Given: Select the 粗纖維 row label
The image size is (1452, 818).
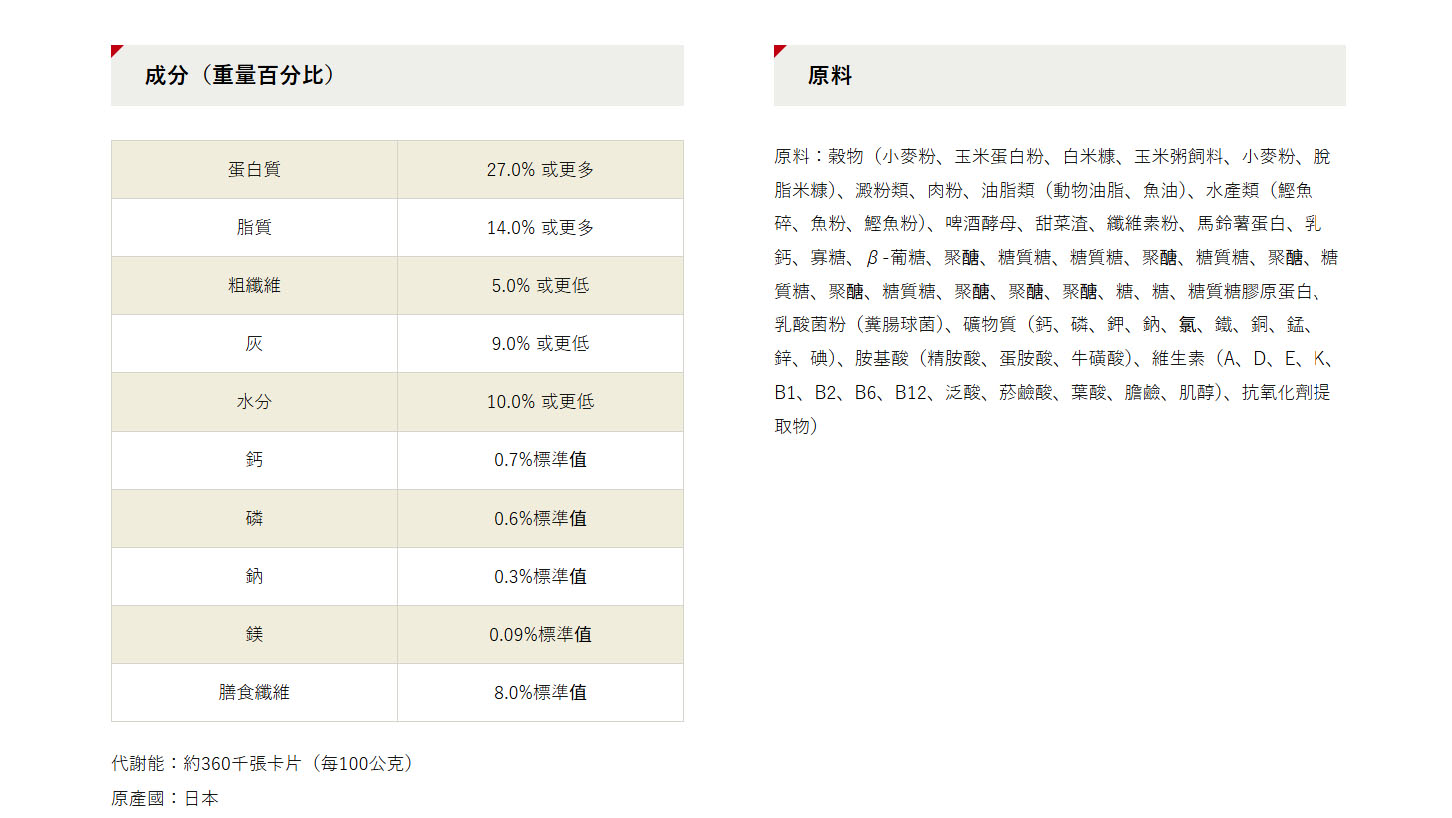Looking at the screenshot, I should [254, 286].
